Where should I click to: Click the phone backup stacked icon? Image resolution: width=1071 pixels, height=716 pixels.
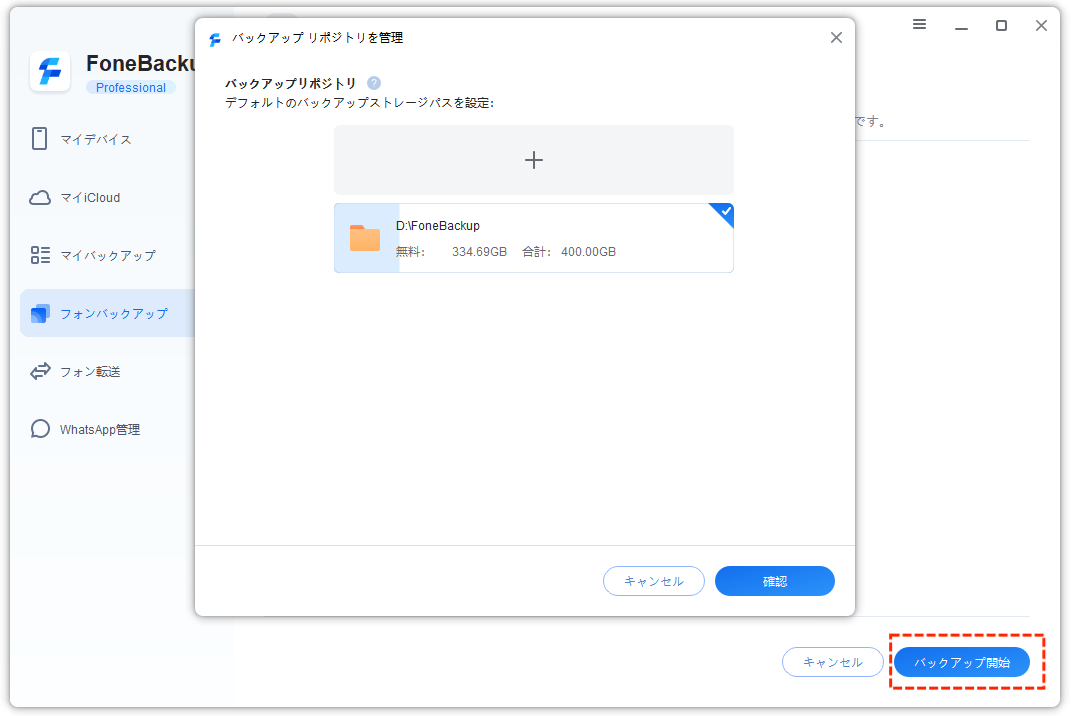coord(40,314)
